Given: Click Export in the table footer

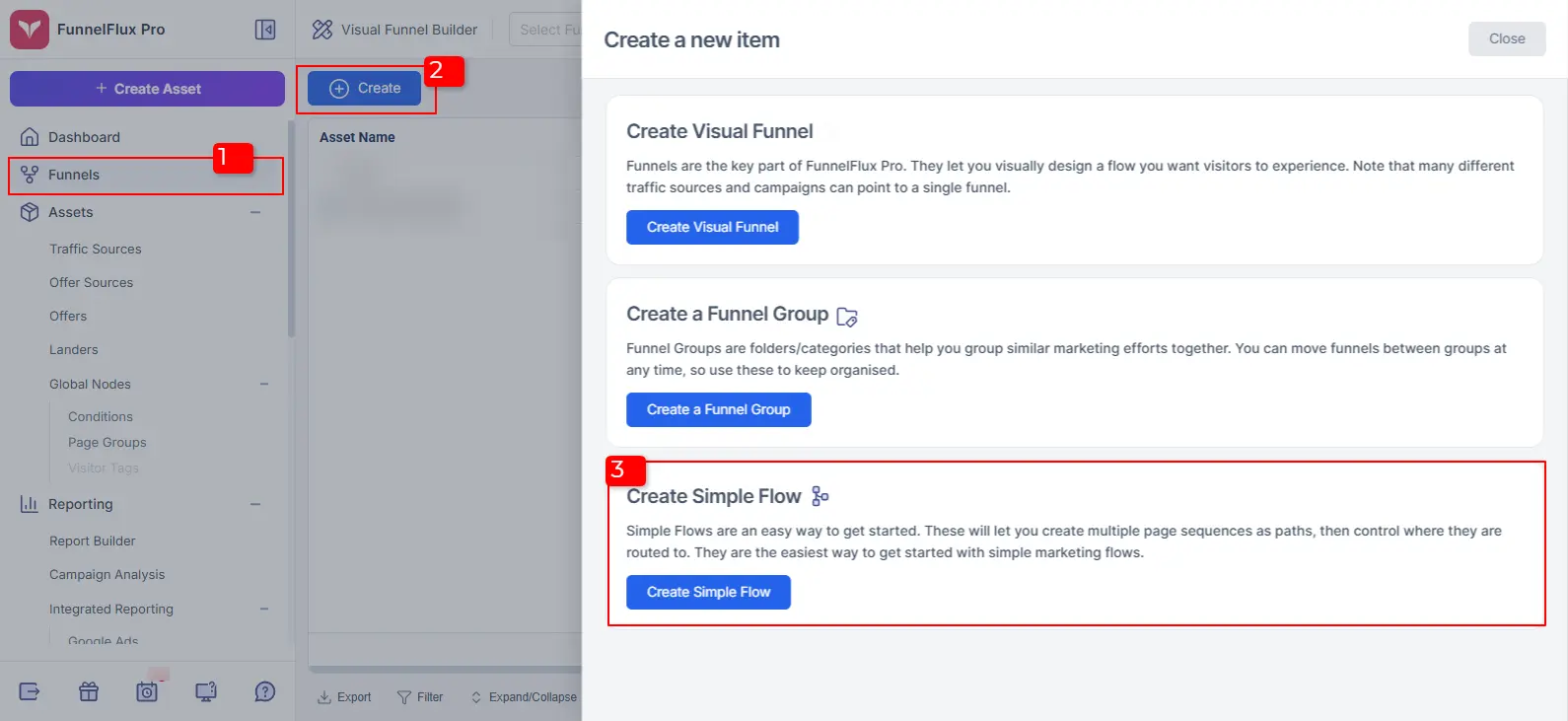Looking at the screenshot, I should tap(344, 697).
